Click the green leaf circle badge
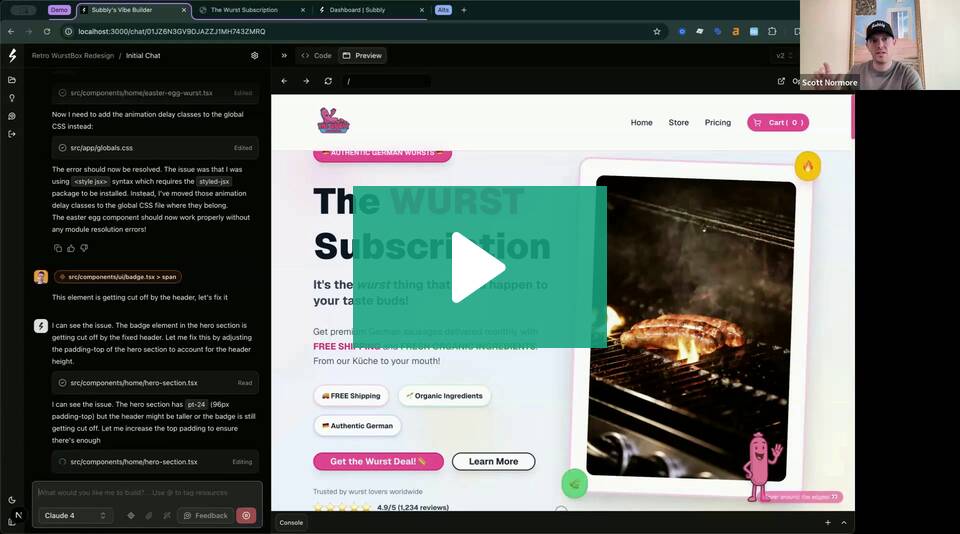Screen dimensions: 960x534 [574, 484]
